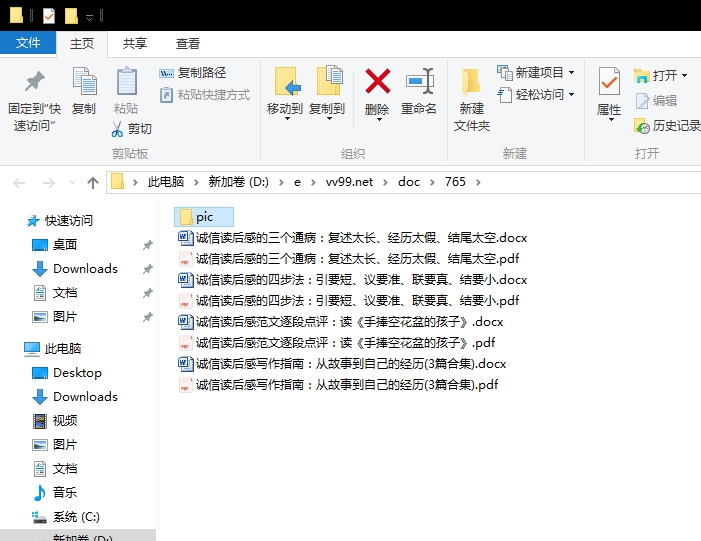Viewport: 701px width, 541px height.
Task: Click 此电脑 in the address bar
Action: [x=166, y=182]
